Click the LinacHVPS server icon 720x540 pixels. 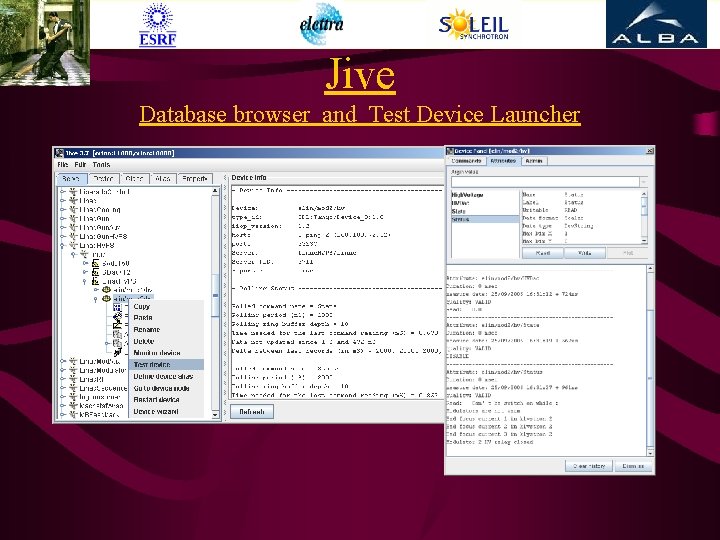(73, 246)
